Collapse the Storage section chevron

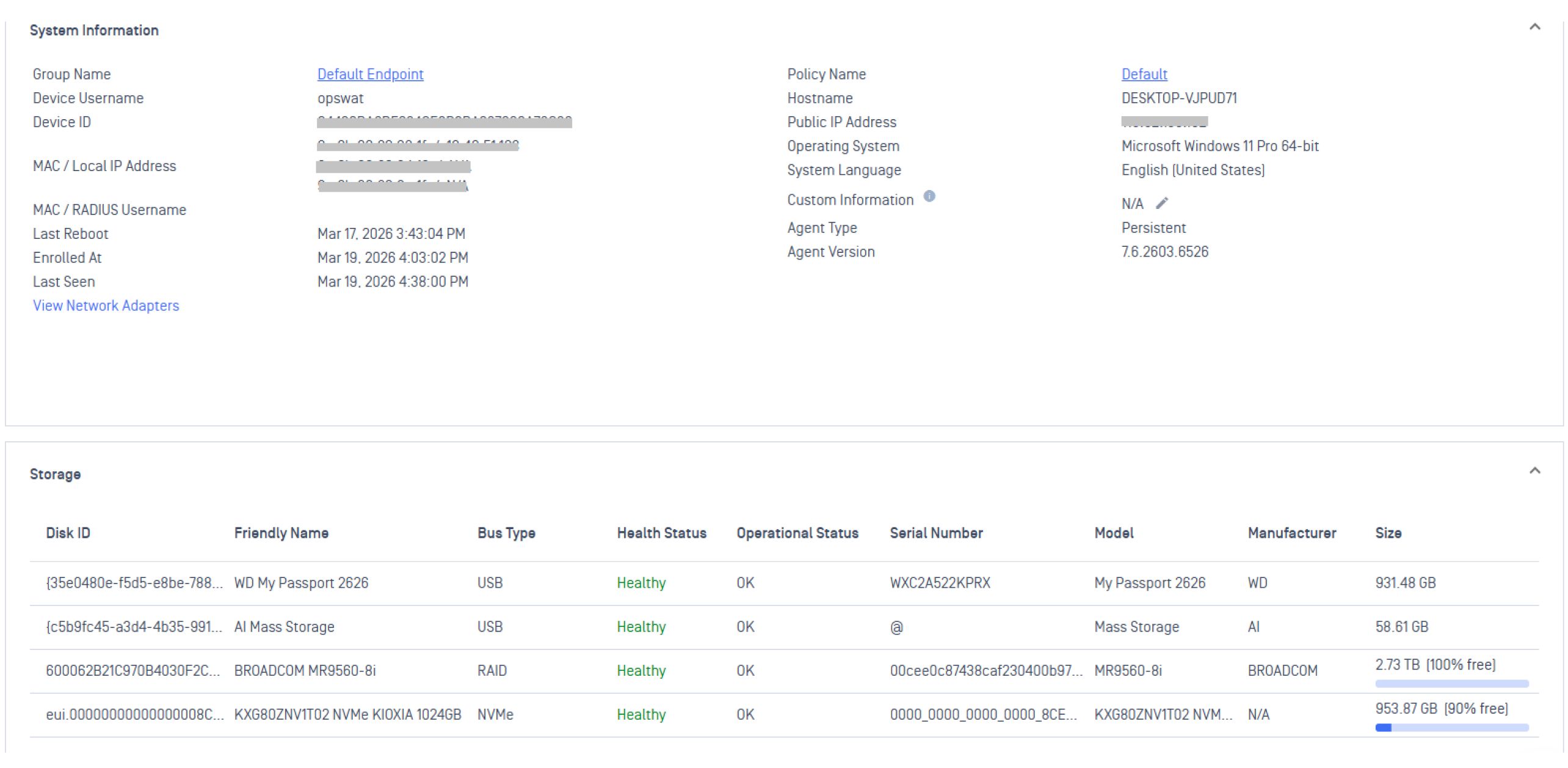point(1534,470)
